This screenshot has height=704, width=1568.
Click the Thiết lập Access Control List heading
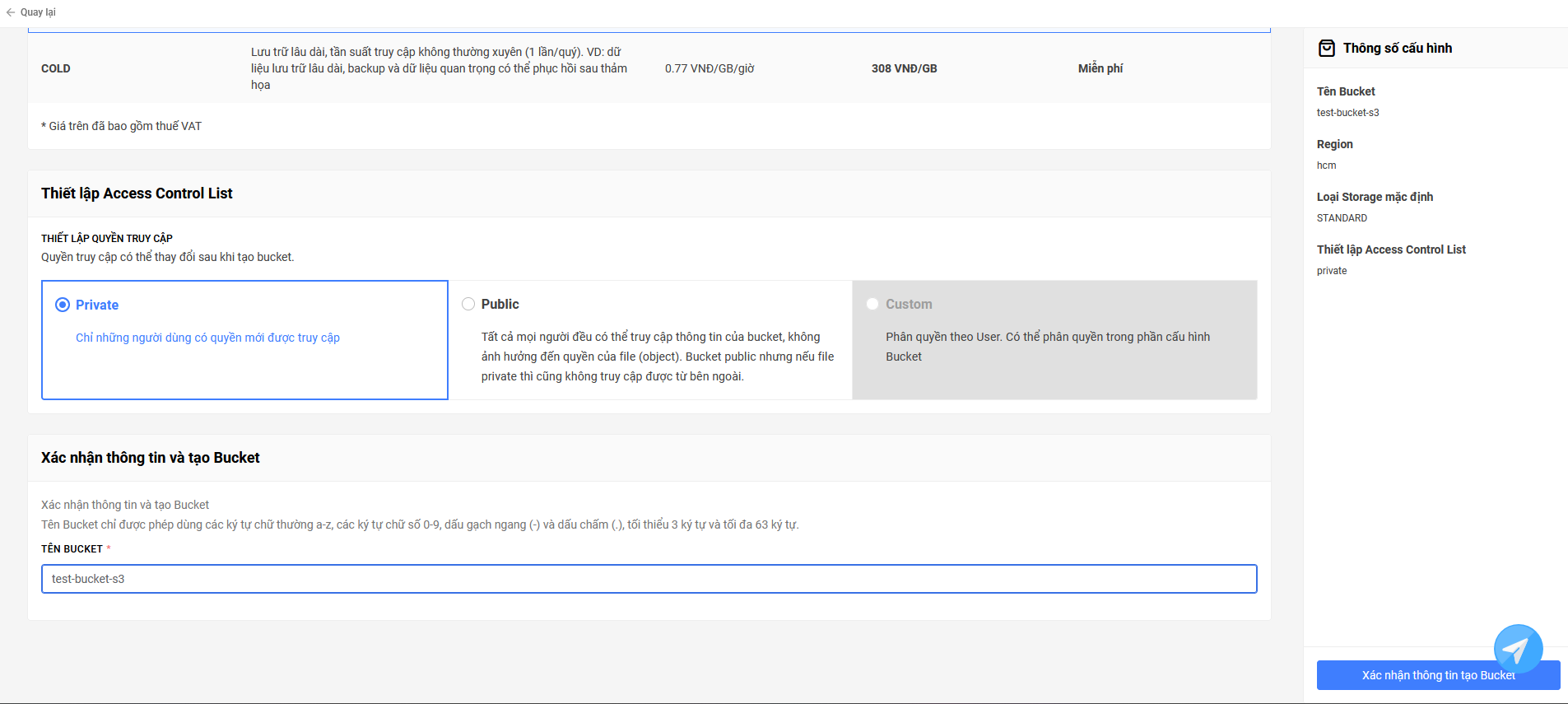[x=137, y=193]
